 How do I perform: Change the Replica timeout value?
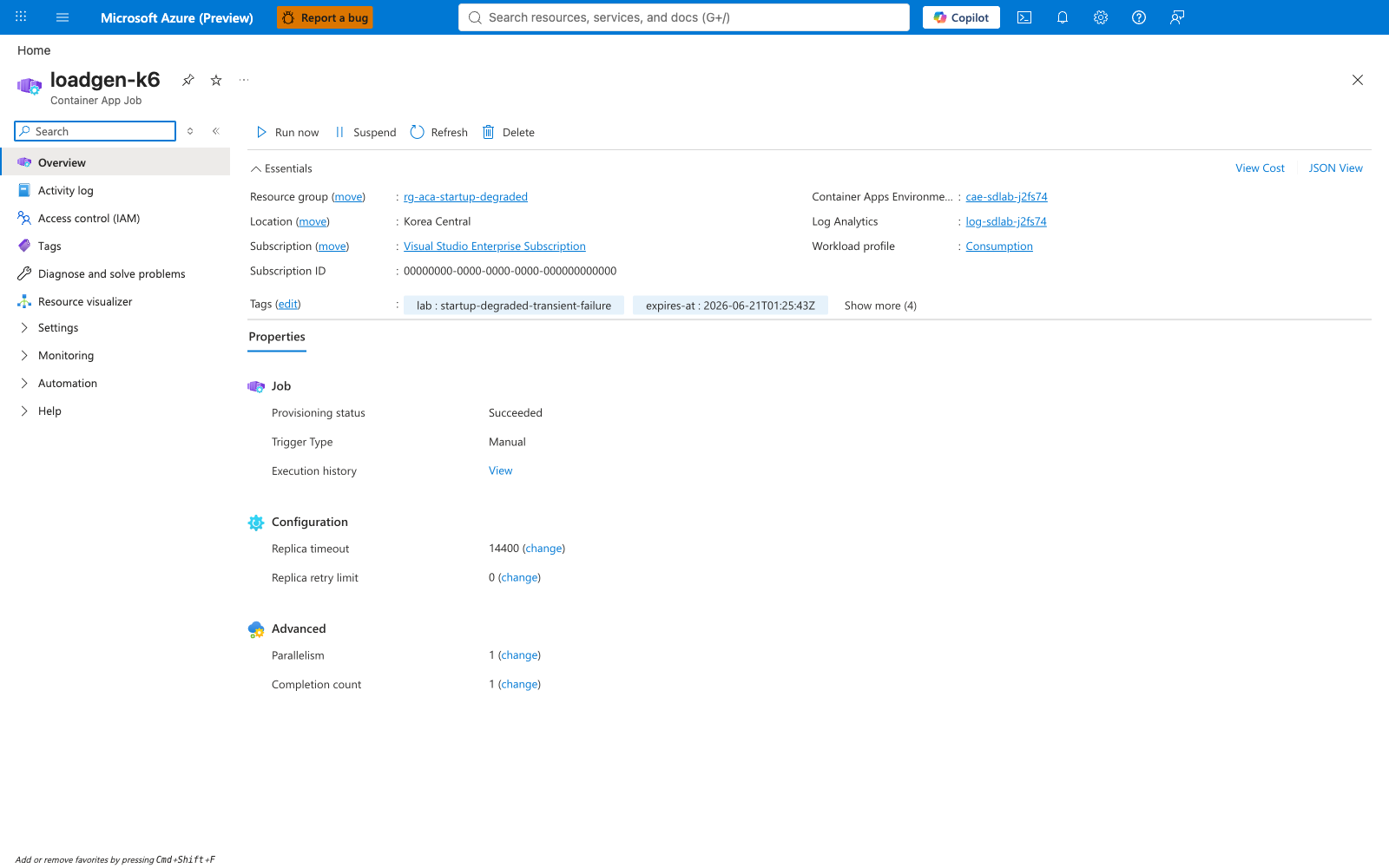click(543, 549)
